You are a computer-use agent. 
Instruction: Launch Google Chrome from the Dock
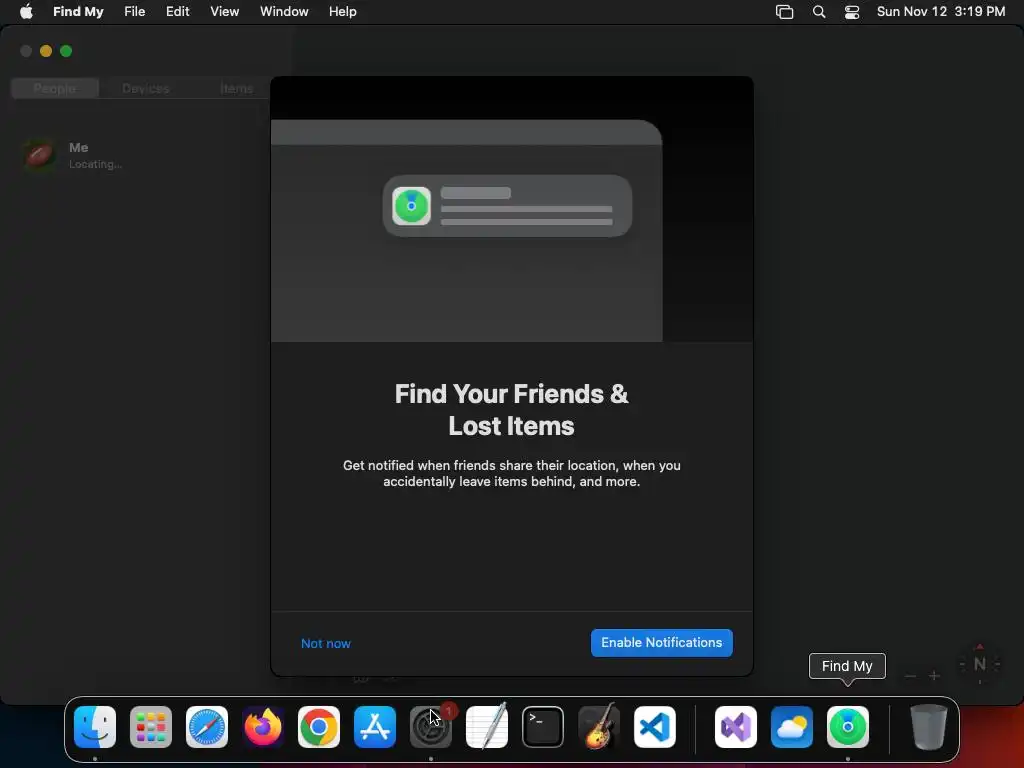[x=319, y=727]
